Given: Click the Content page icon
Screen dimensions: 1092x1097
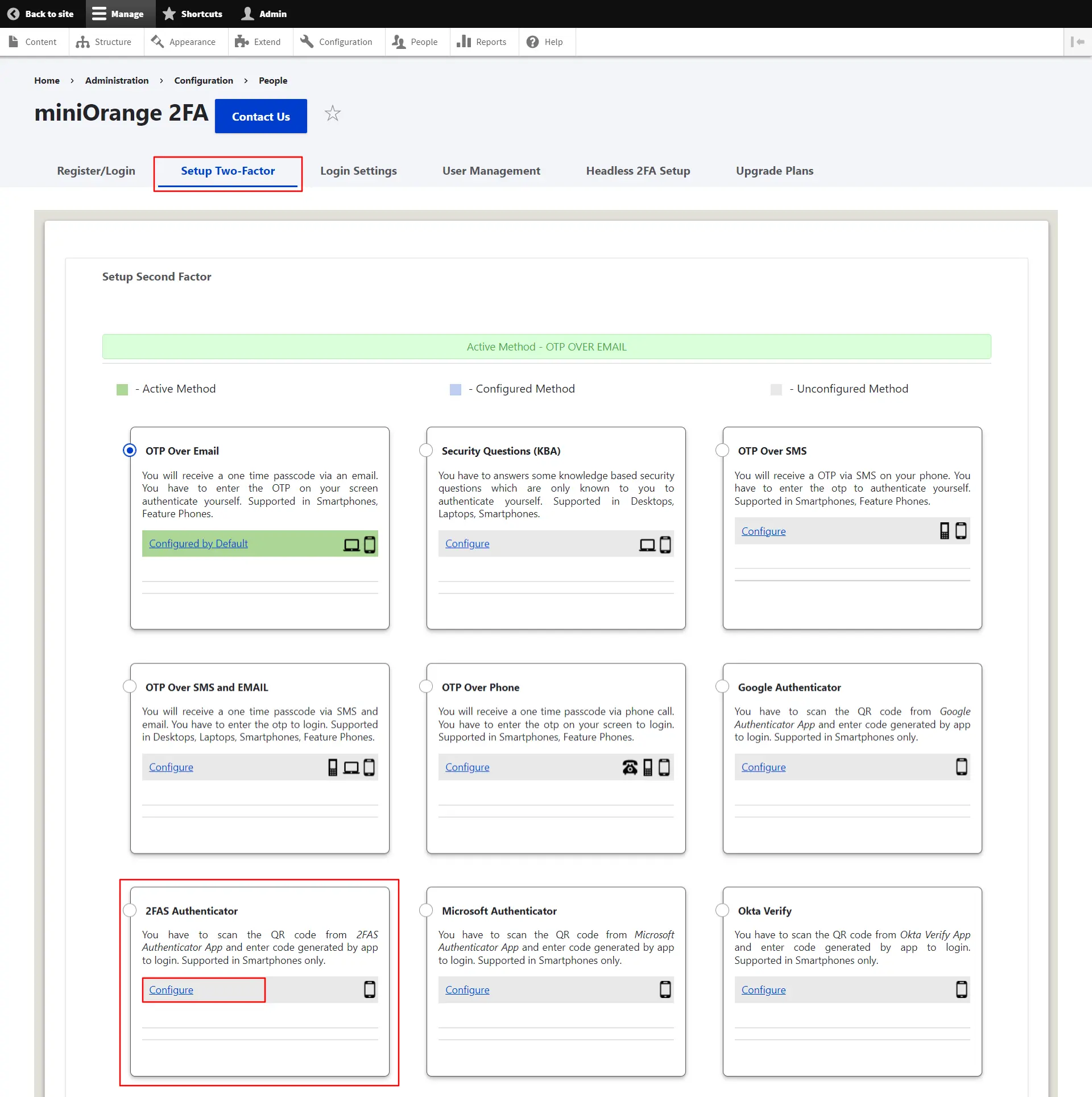Looking at the screenshot, I should coord(14,42).
